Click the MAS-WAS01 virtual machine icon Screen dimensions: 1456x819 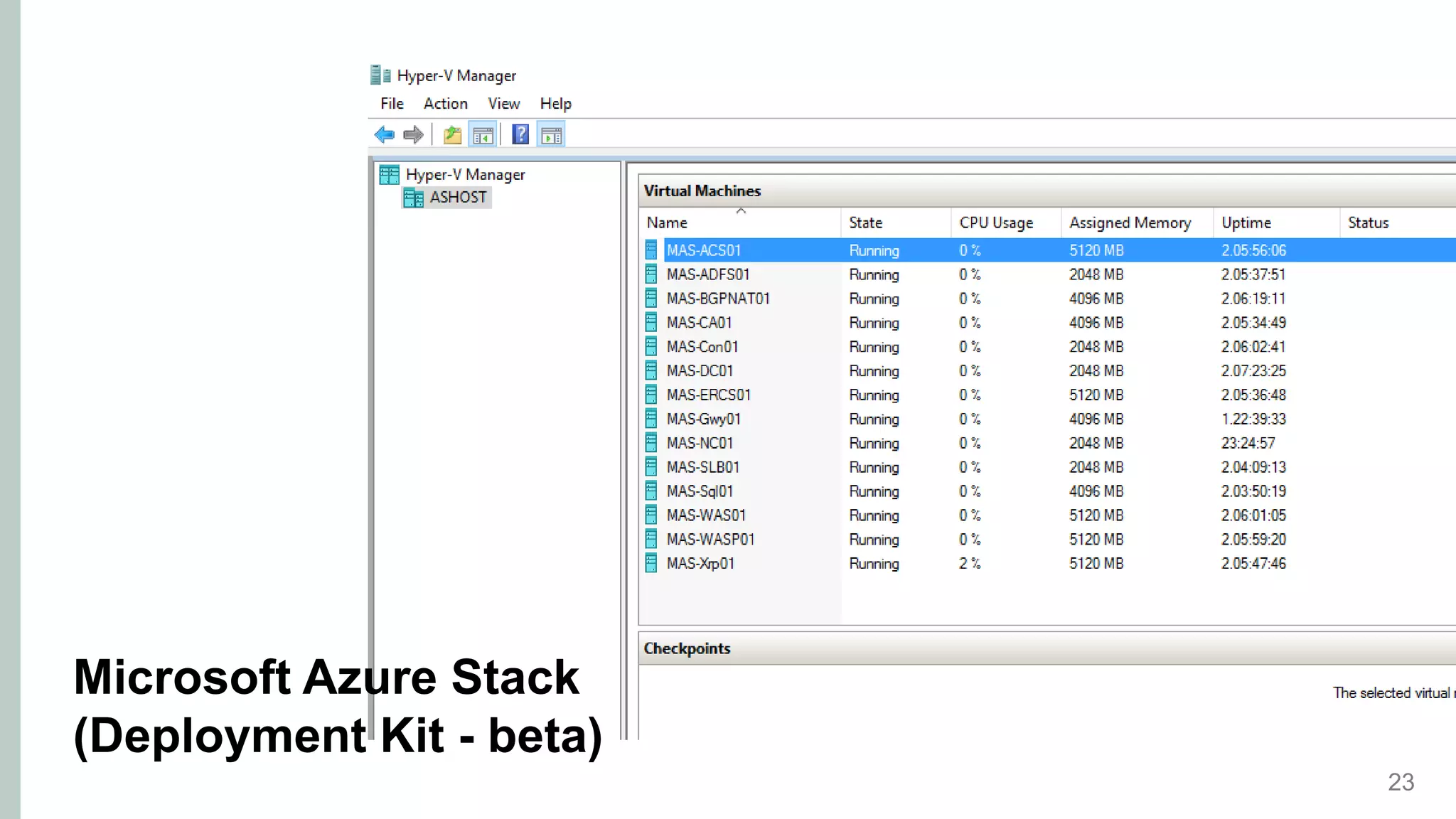click(x=651, y=515)
